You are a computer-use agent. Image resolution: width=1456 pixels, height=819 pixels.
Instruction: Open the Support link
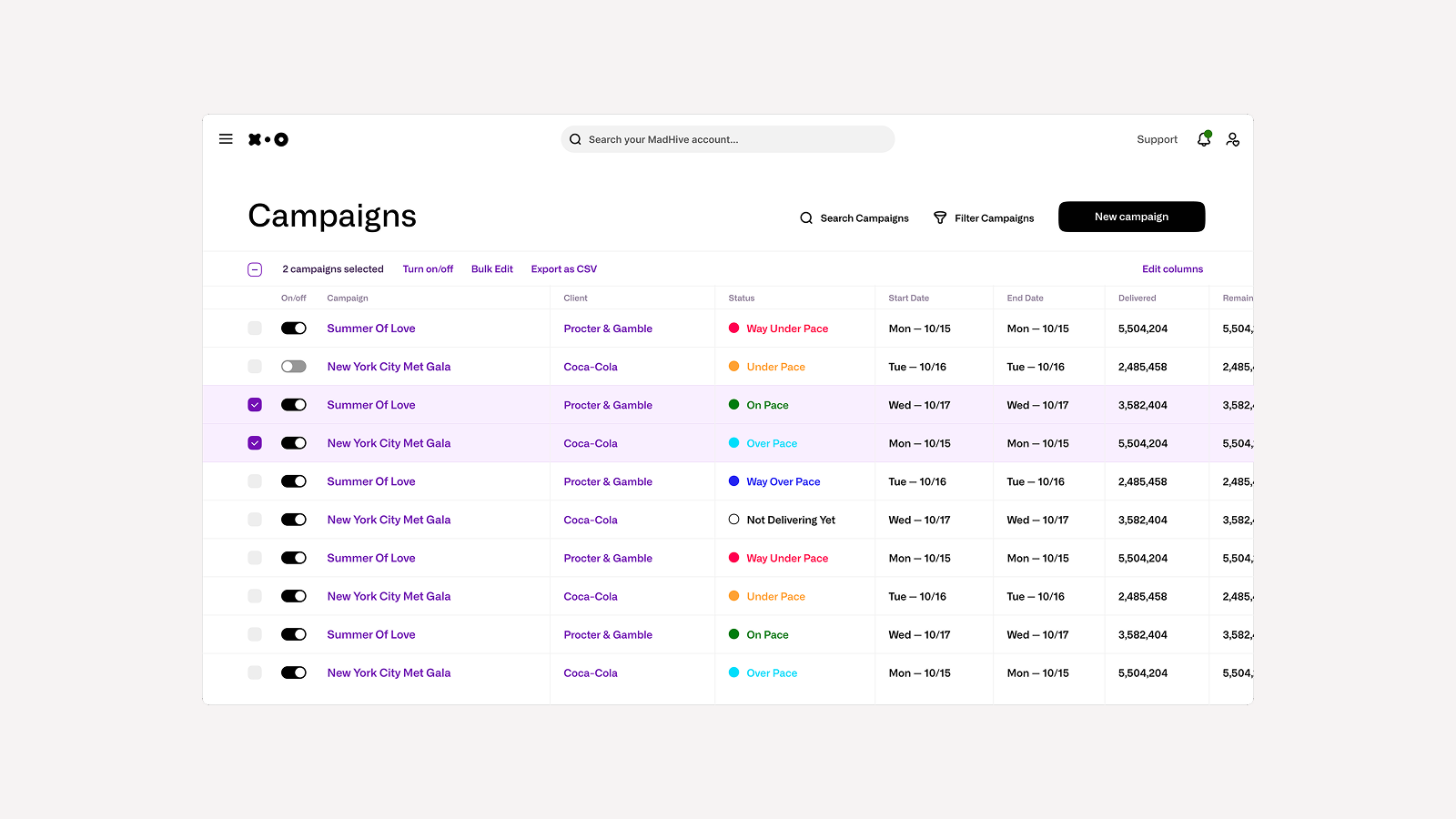coord(1157,139)
